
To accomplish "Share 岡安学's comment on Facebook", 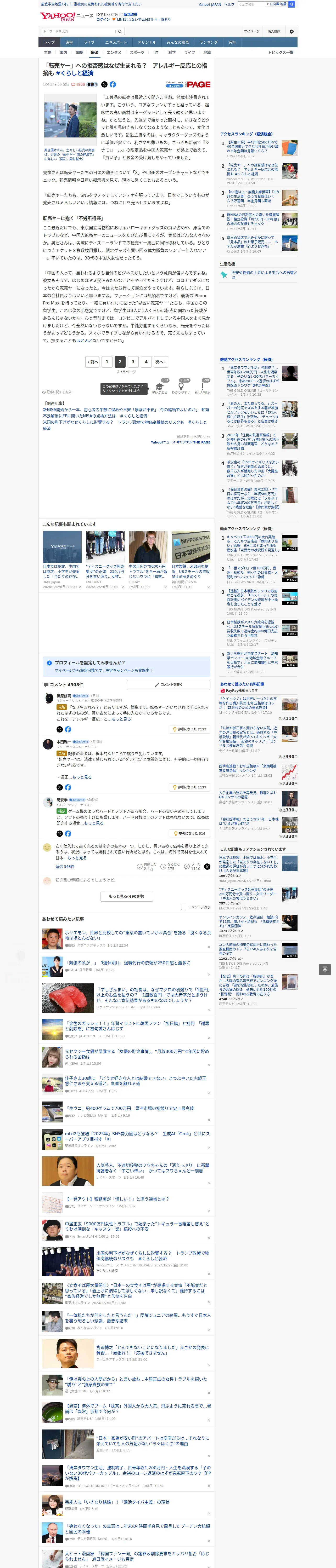I will tap(68, 833).
